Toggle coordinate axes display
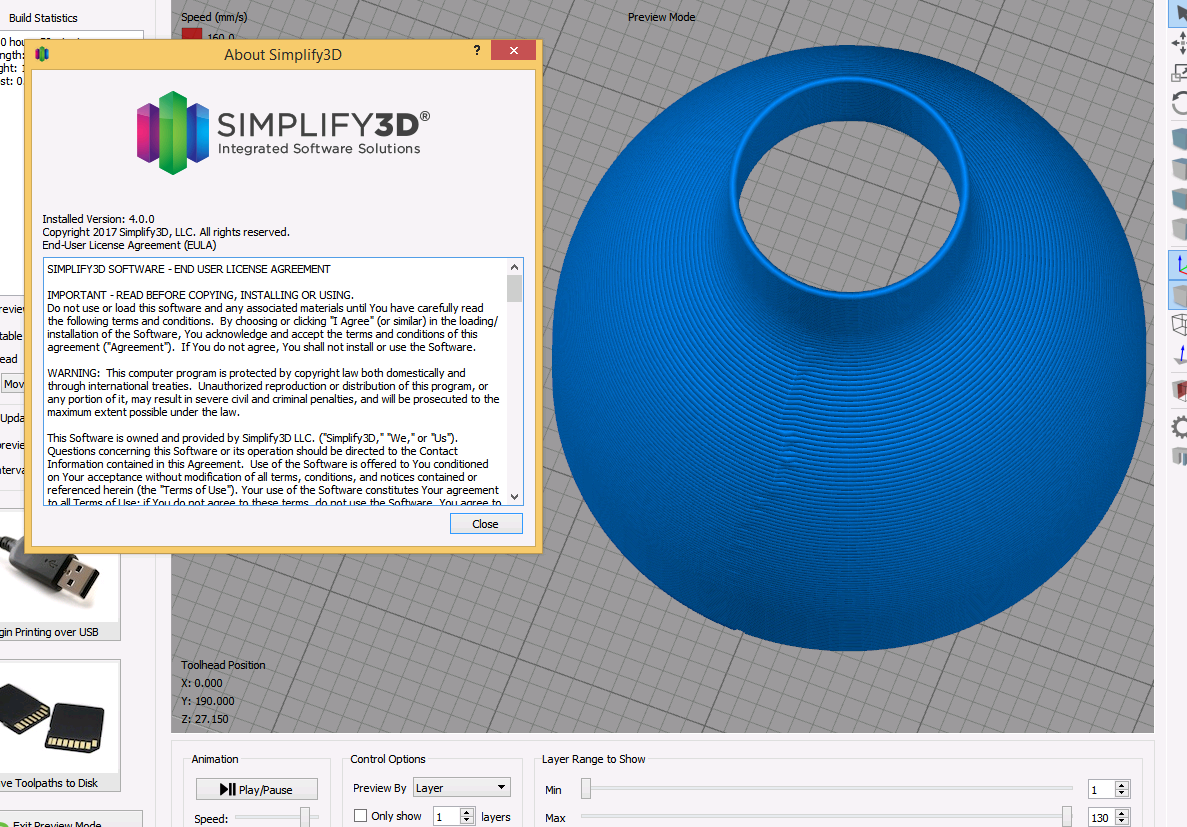The width and height of the screenshot is (1187, 827). pos(1179,264)
